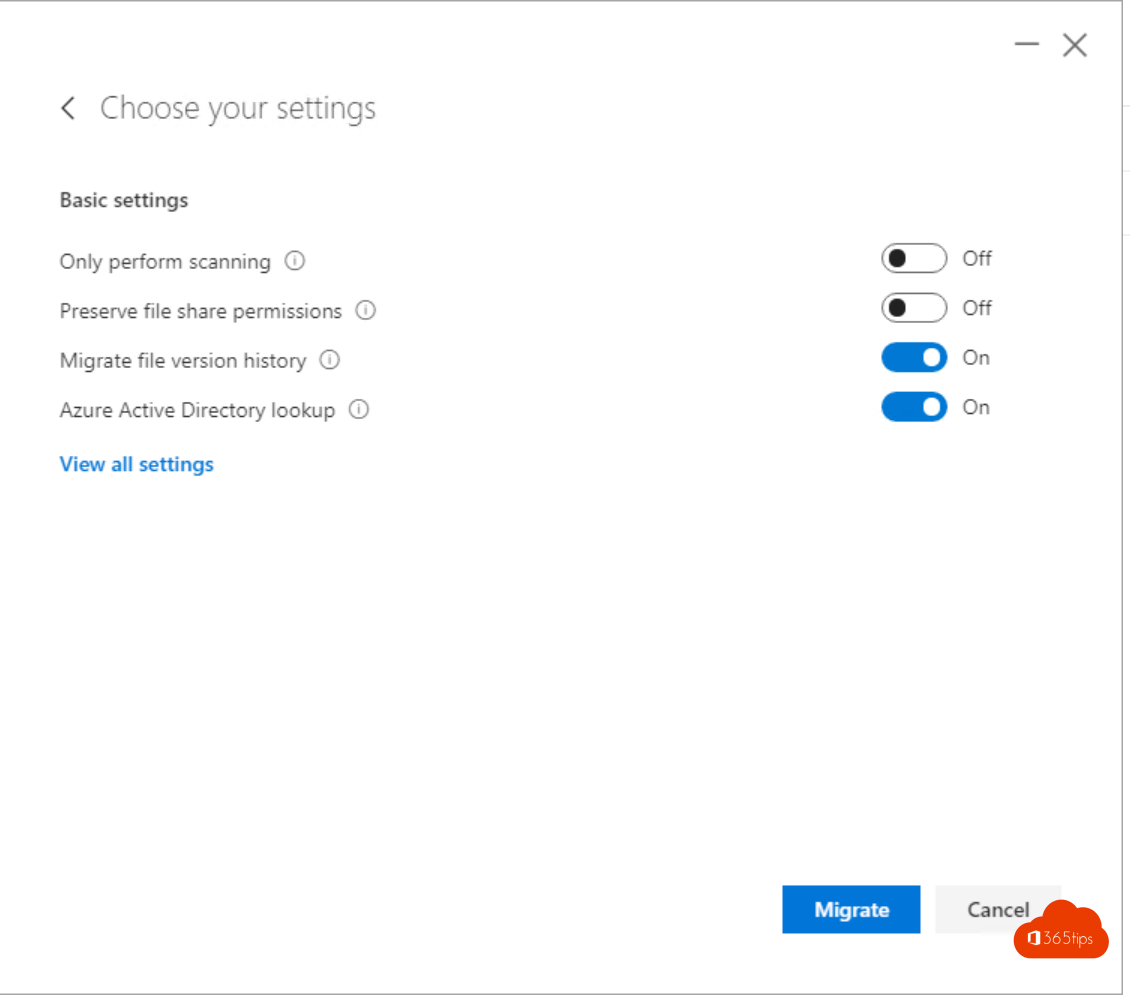Start migration with the Migrate button
The width and height of the screenshot is (1130, 998).
851,909
